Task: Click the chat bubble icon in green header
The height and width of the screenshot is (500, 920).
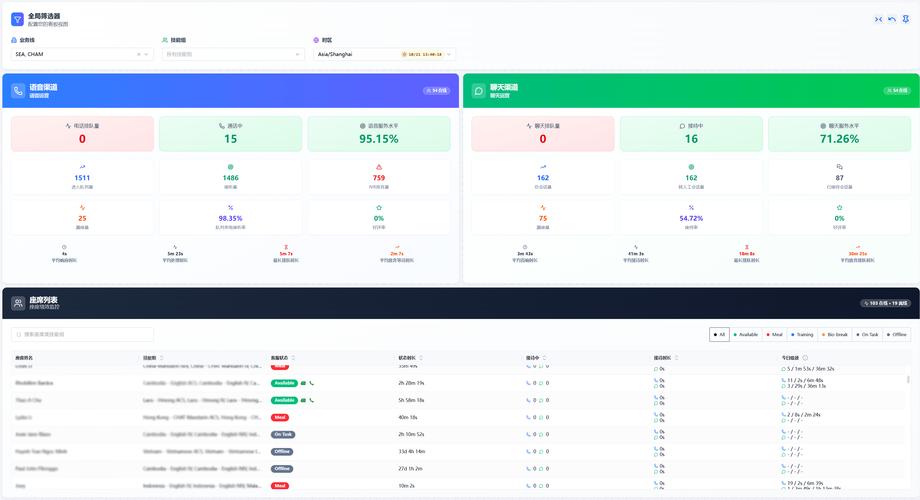Action: [x=479, y=90]
